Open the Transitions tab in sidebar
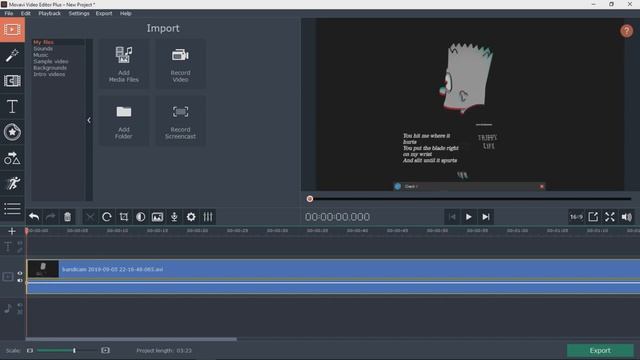This screenshot has width=640, height=360. pos(12,81)
